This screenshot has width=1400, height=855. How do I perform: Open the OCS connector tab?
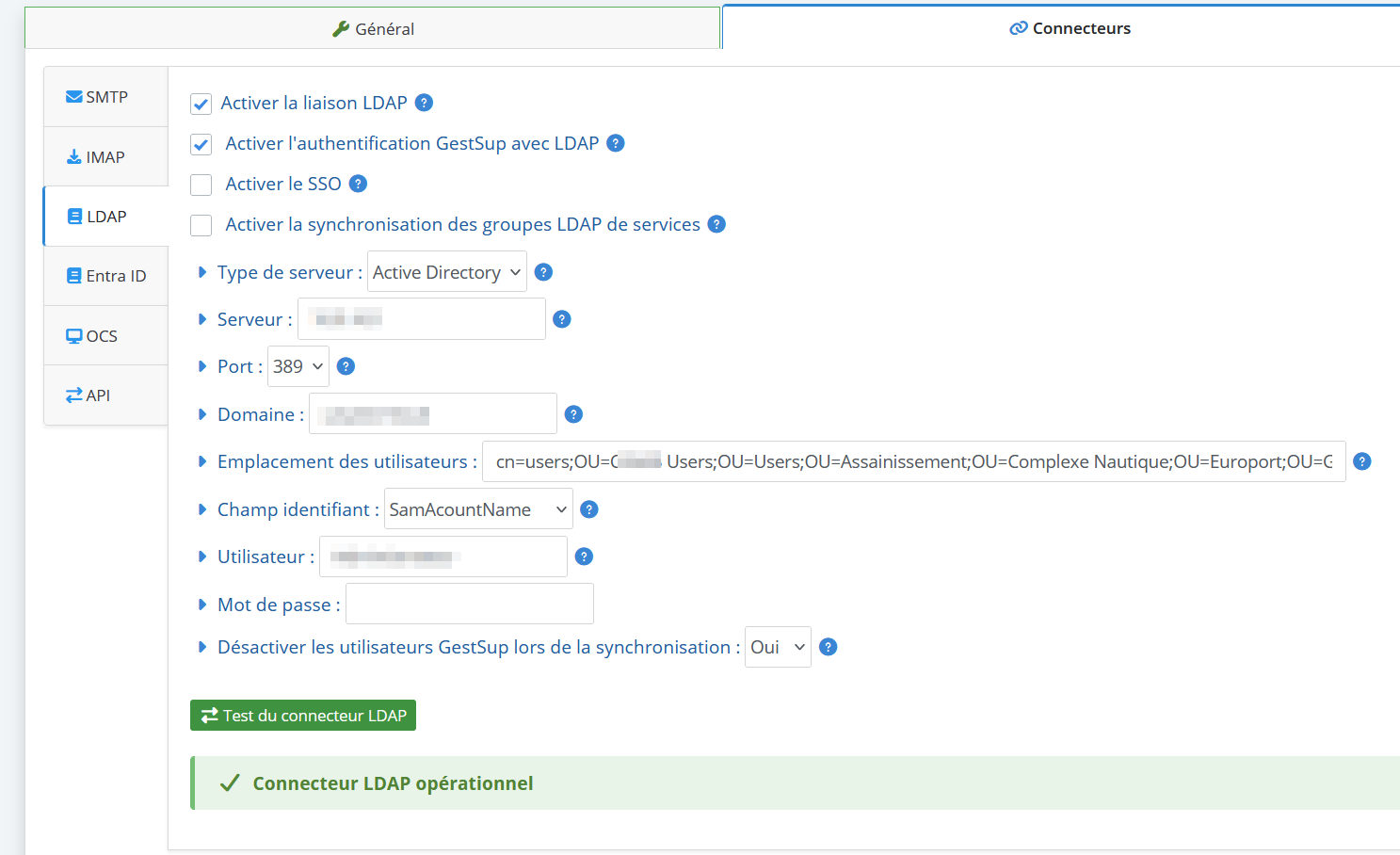(106, 336)
